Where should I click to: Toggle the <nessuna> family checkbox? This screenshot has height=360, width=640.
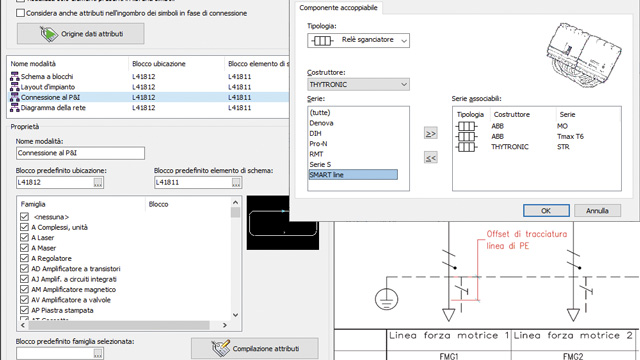click(x=24, y=217)
